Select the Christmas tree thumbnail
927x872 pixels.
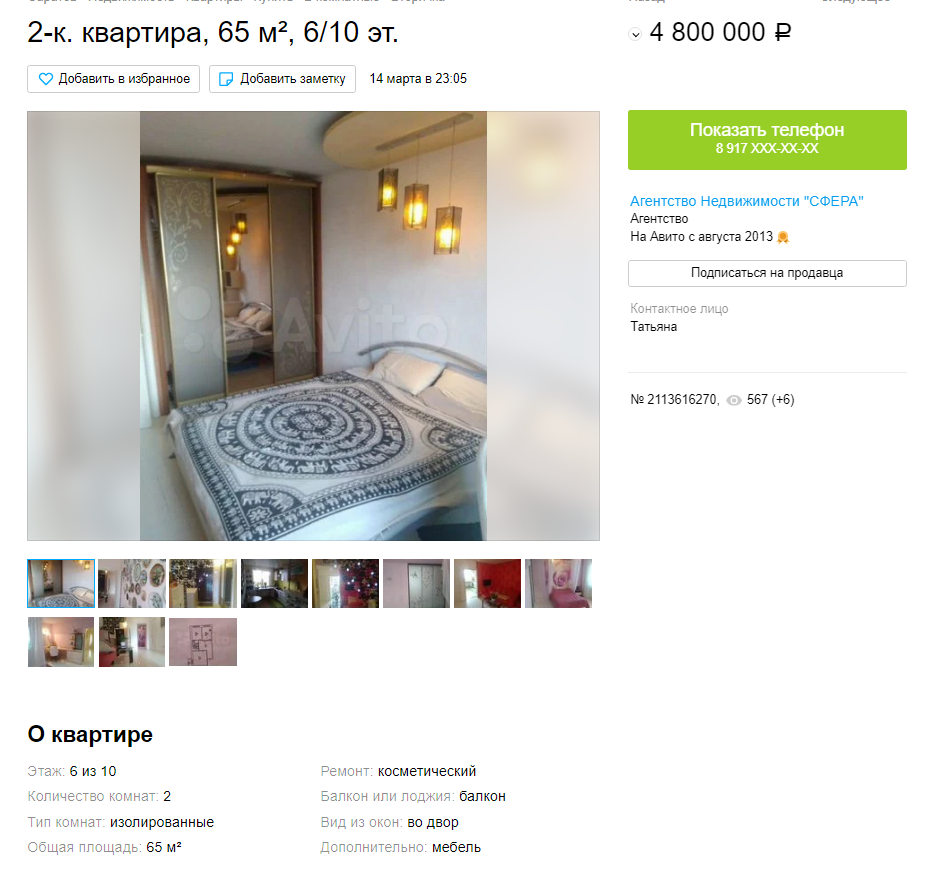coord(345,584)
